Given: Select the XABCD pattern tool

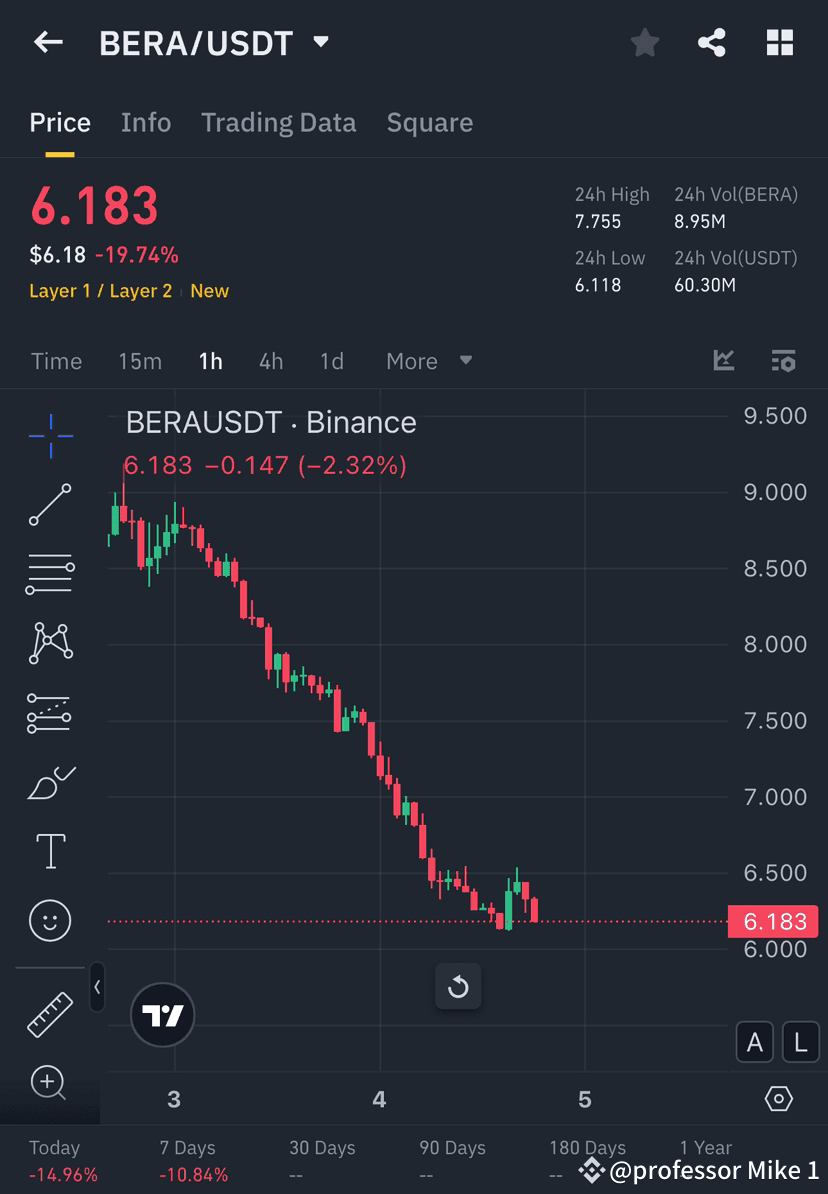Looking at the screenshot, I should tap(50, 642).
